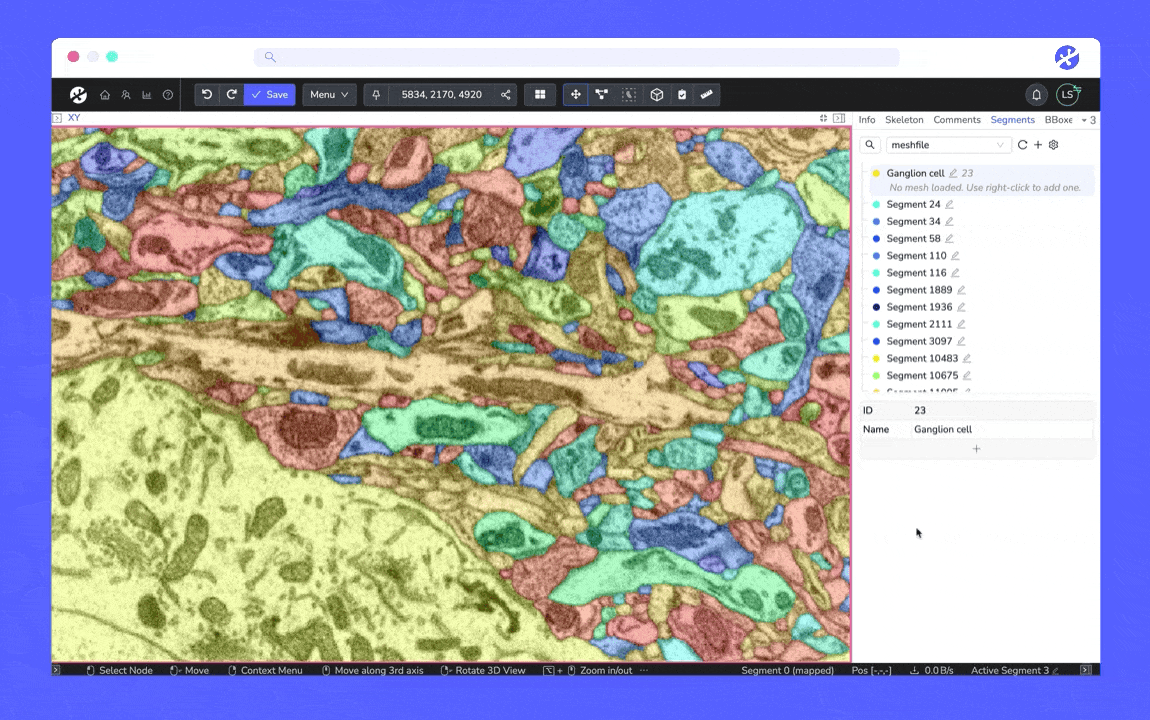The height and width of the screenshot is (720, 1150).
Task: Open the notifications bell
Action: (x=1036, y=95)
